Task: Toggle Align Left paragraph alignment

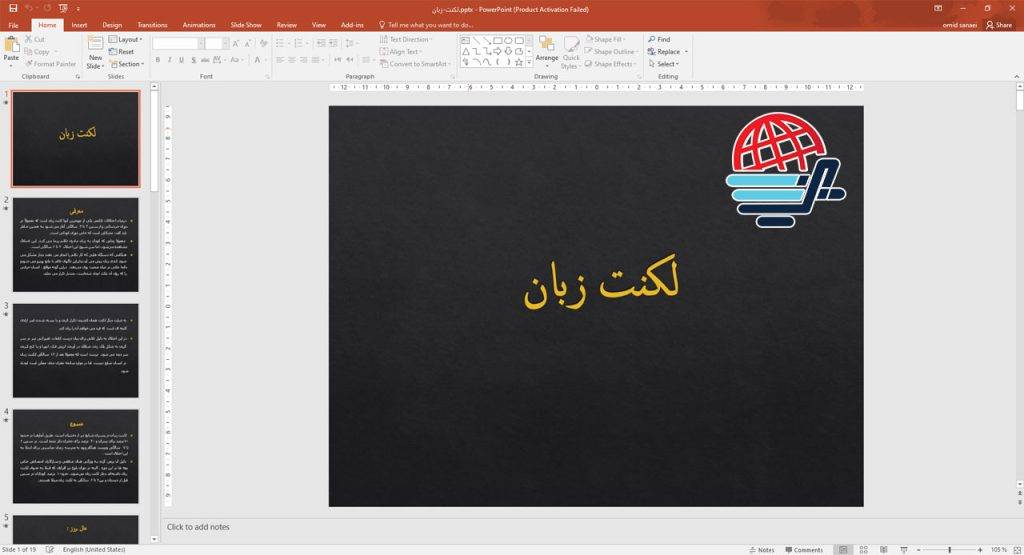Action: tap(280, 60)
